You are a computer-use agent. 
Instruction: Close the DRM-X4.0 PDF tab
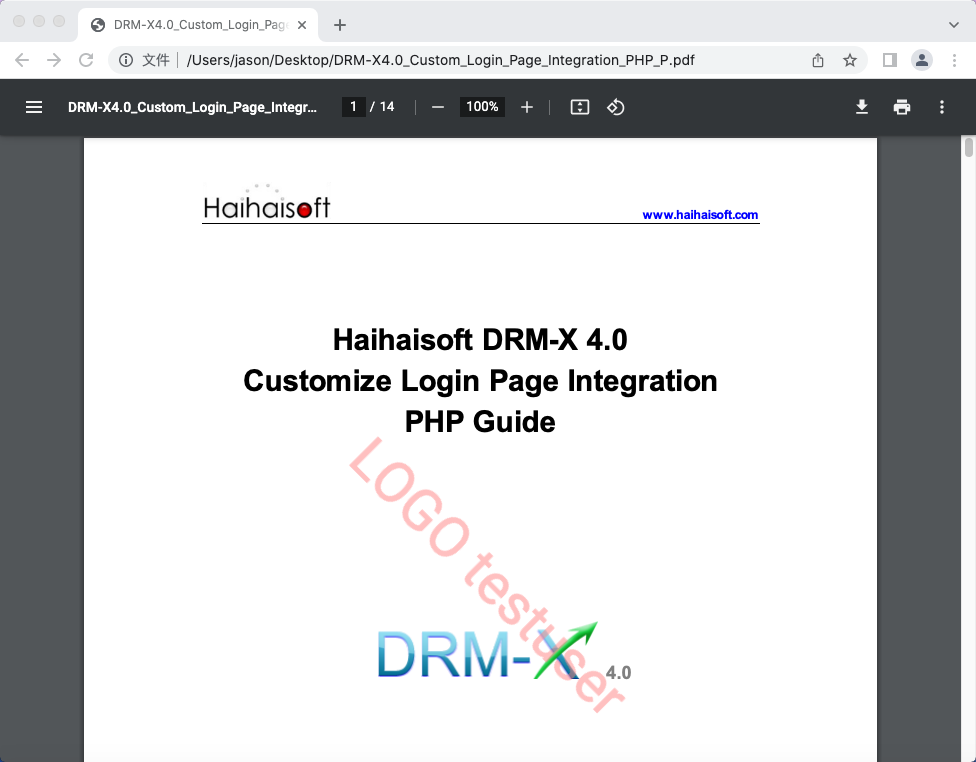pyautogui.click(x=302, y=25)
